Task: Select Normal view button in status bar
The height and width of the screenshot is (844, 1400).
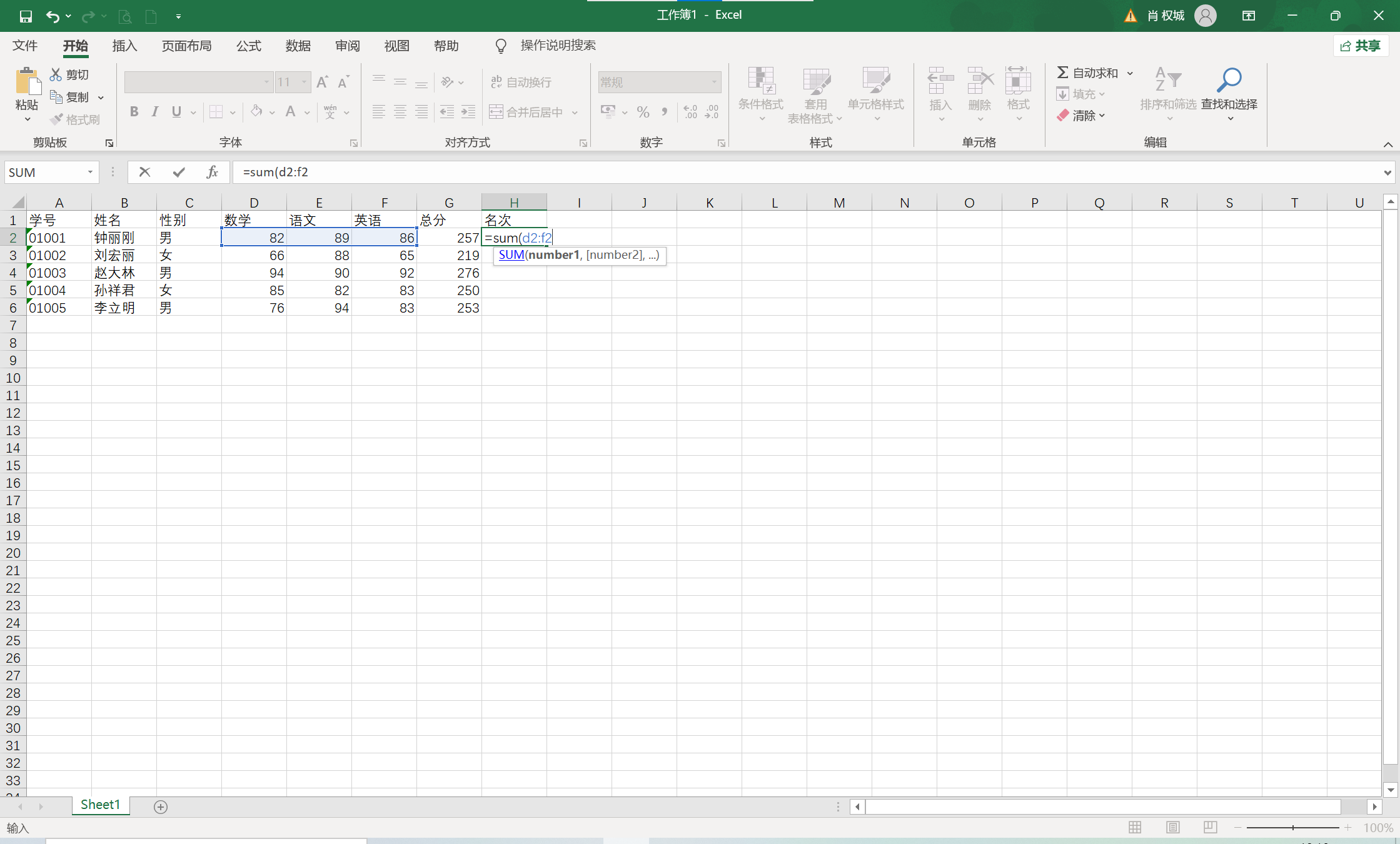Action: (1135, 827)
